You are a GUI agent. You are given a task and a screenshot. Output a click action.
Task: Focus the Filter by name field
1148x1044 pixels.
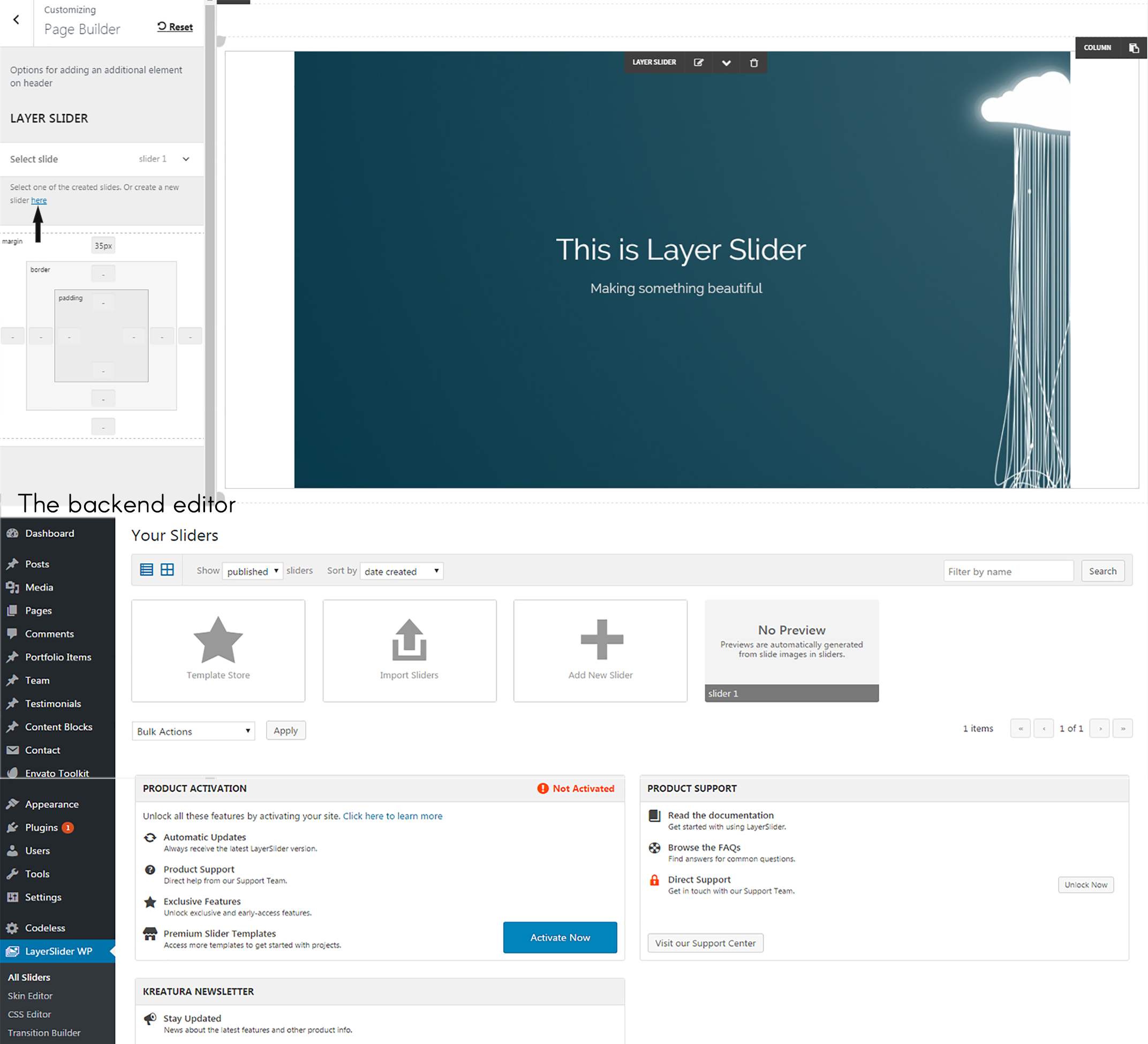1008,571
